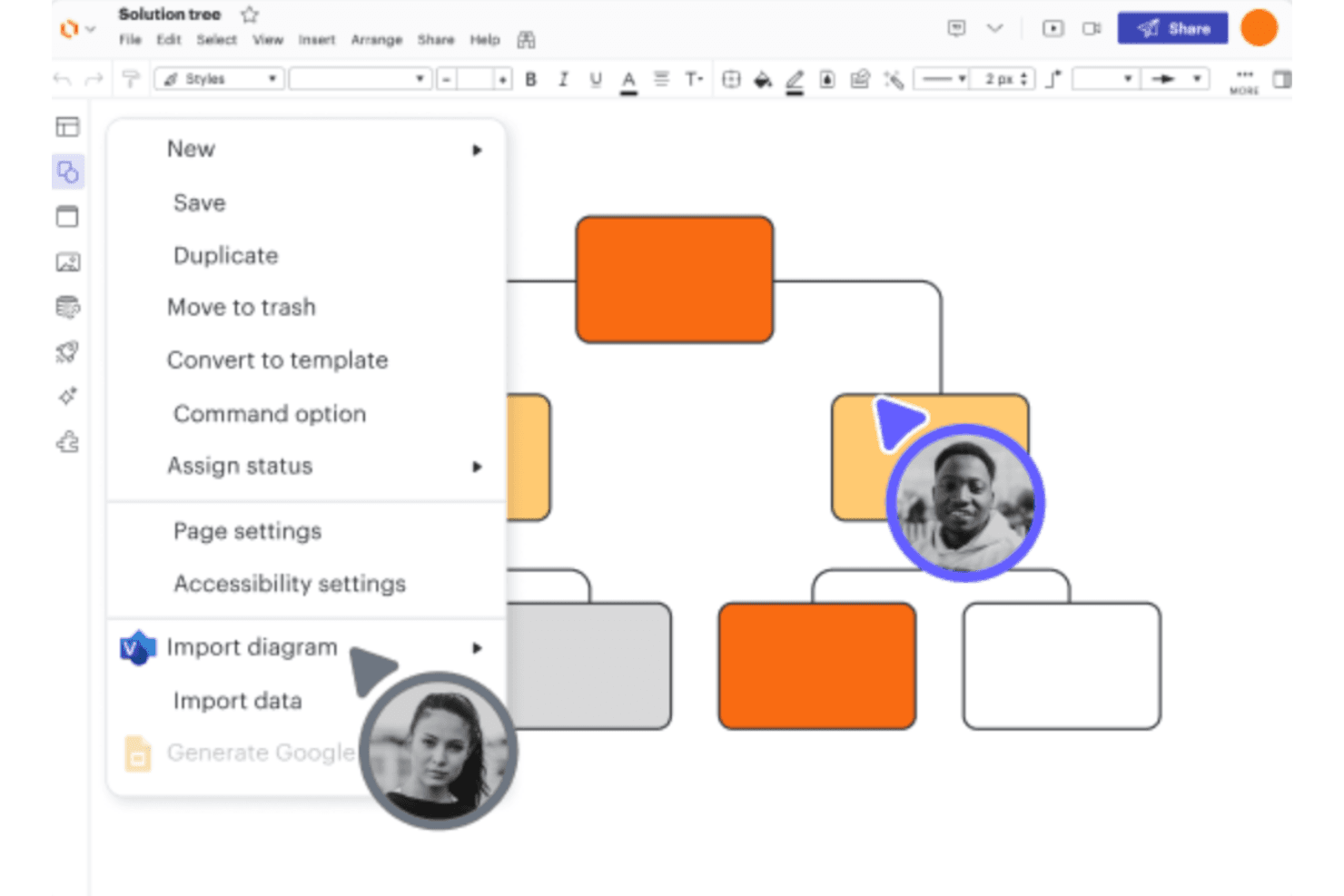This screenshot has height=896, width=1344.
Task: Toggle italic formatting
Action: (x=563, y=79)
